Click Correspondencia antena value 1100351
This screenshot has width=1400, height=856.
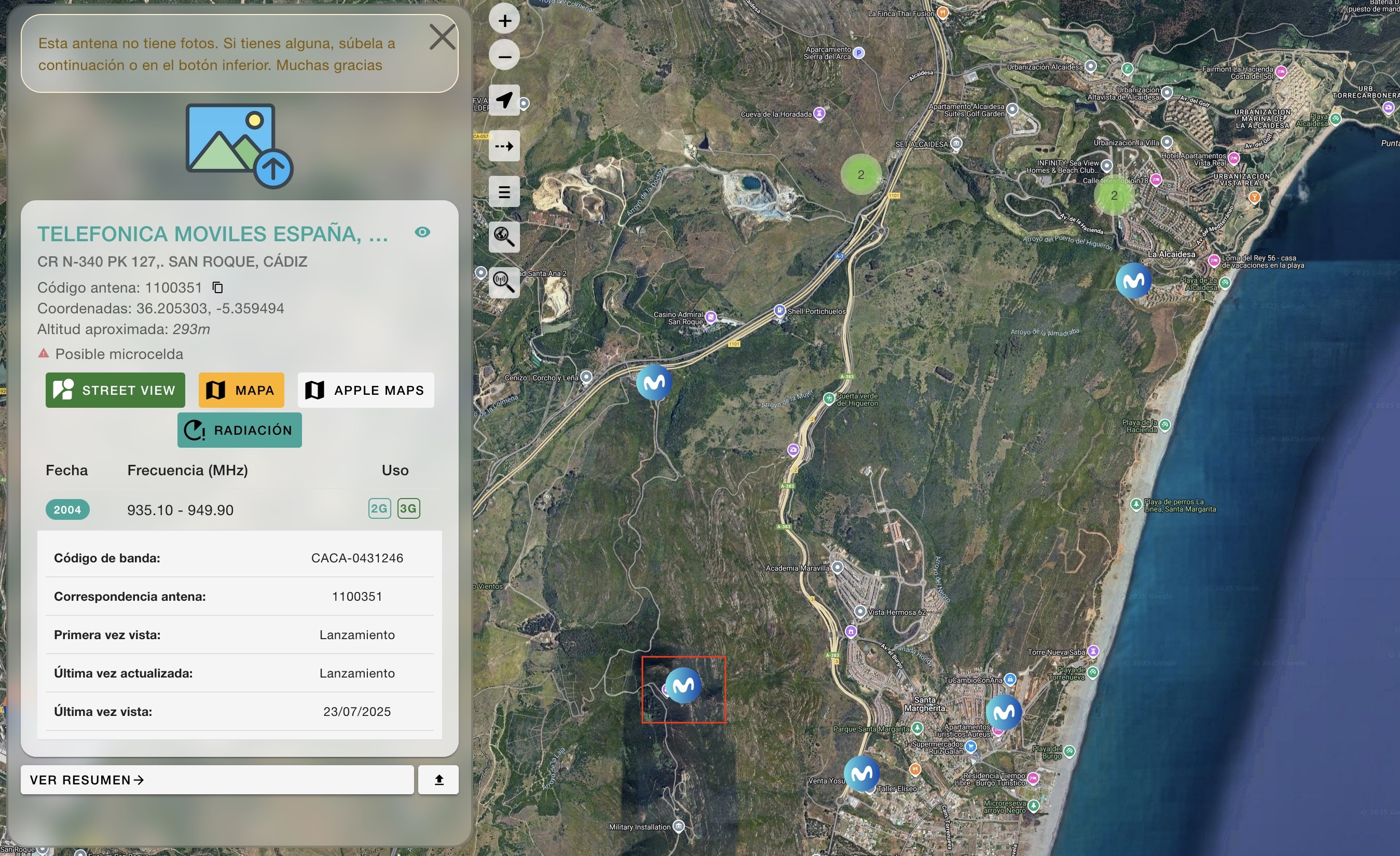[x=357, y=597]
